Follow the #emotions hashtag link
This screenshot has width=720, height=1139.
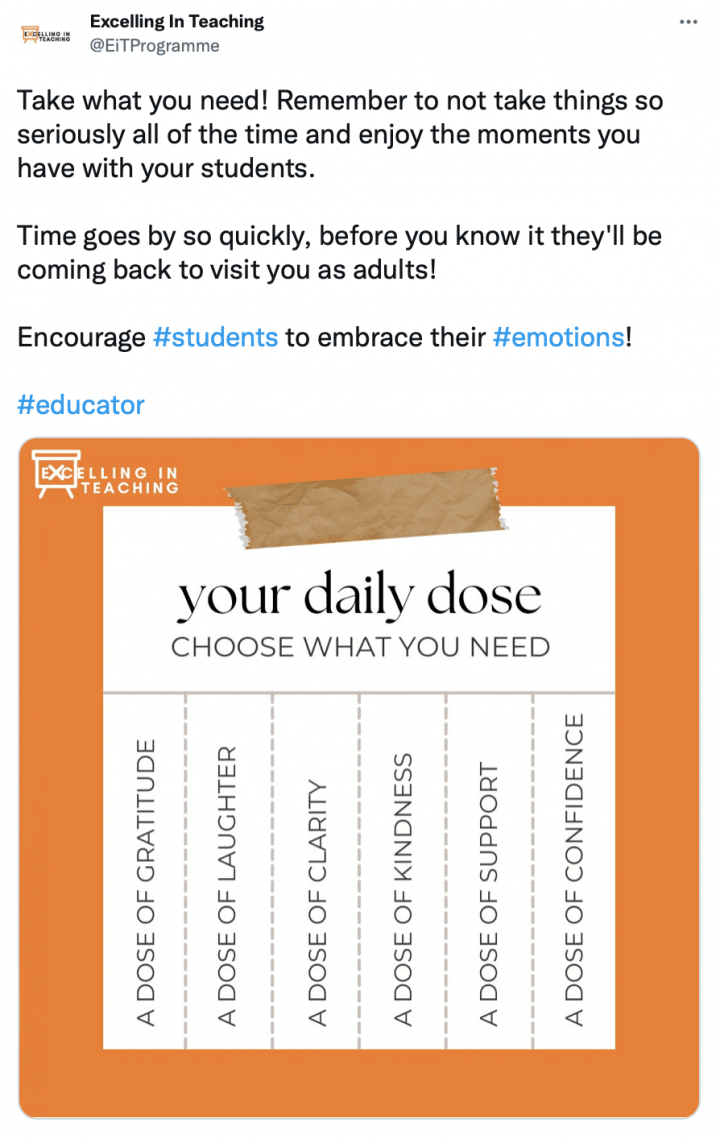pyautogui.click(x=559, y=337)
